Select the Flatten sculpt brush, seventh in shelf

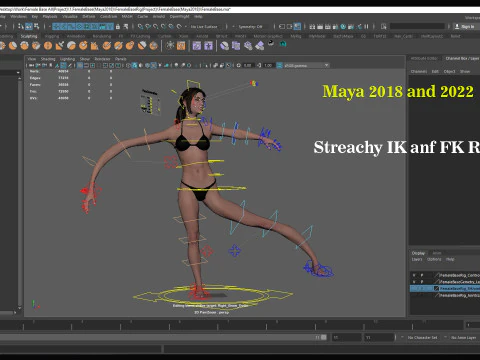pos(71,45)
